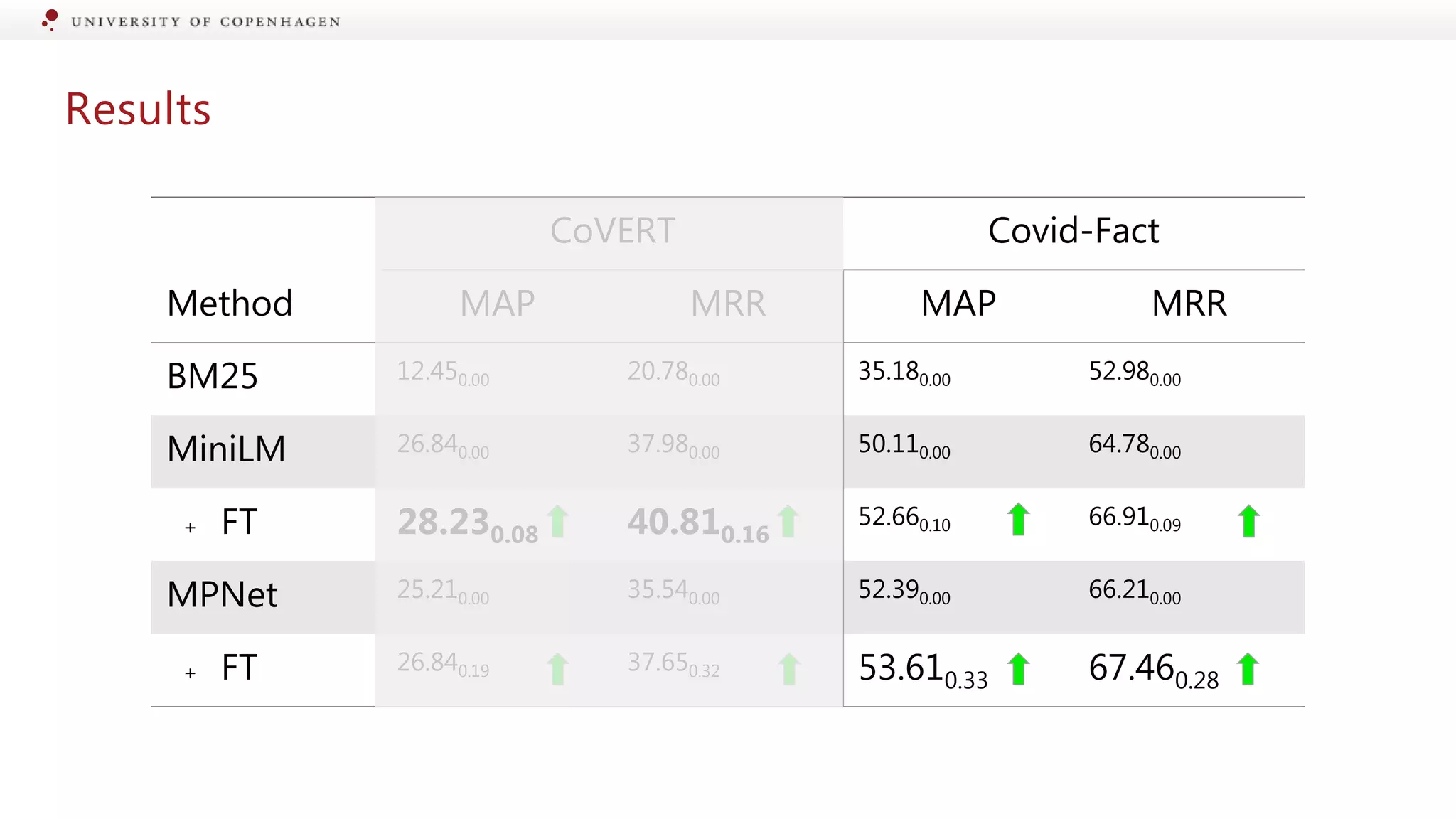Click the '52.98' BM25 Covid-Fact MRR cell

coord(1135,373)
